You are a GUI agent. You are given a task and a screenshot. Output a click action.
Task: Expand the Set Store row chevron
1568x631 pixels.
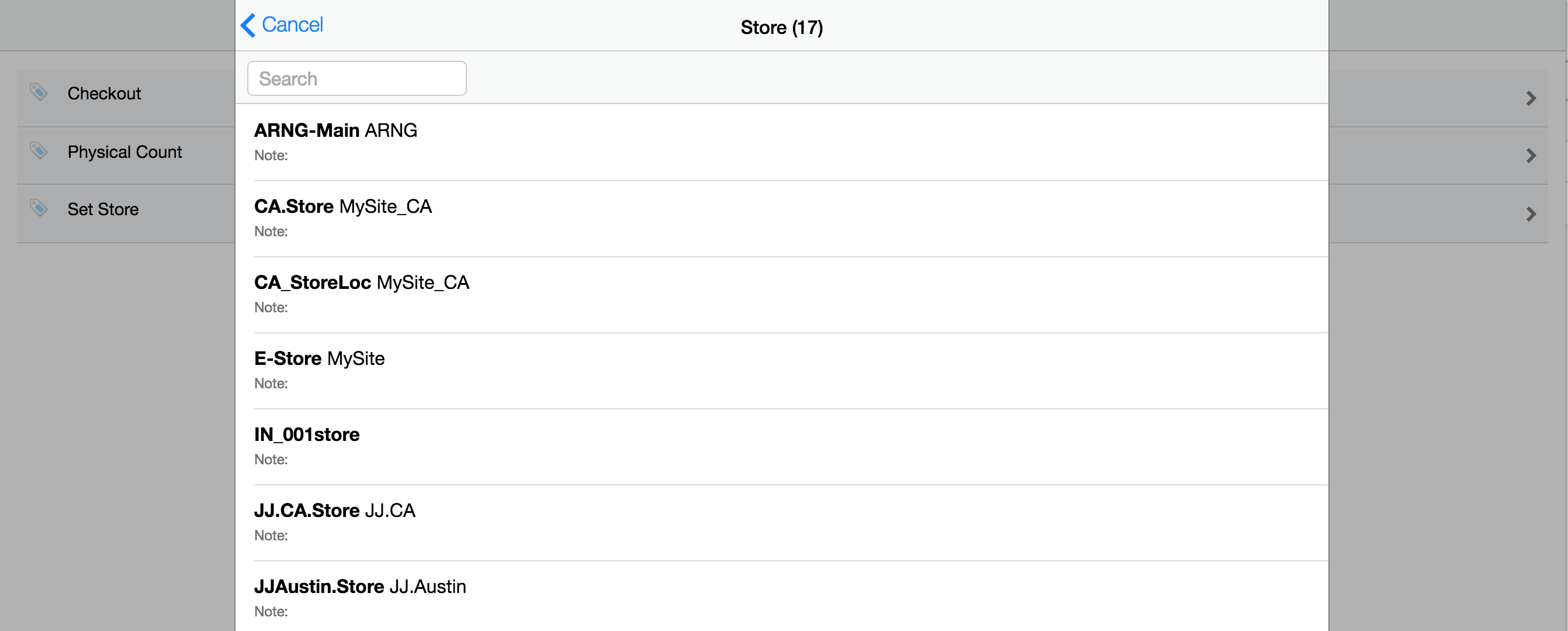point(1531,214)
